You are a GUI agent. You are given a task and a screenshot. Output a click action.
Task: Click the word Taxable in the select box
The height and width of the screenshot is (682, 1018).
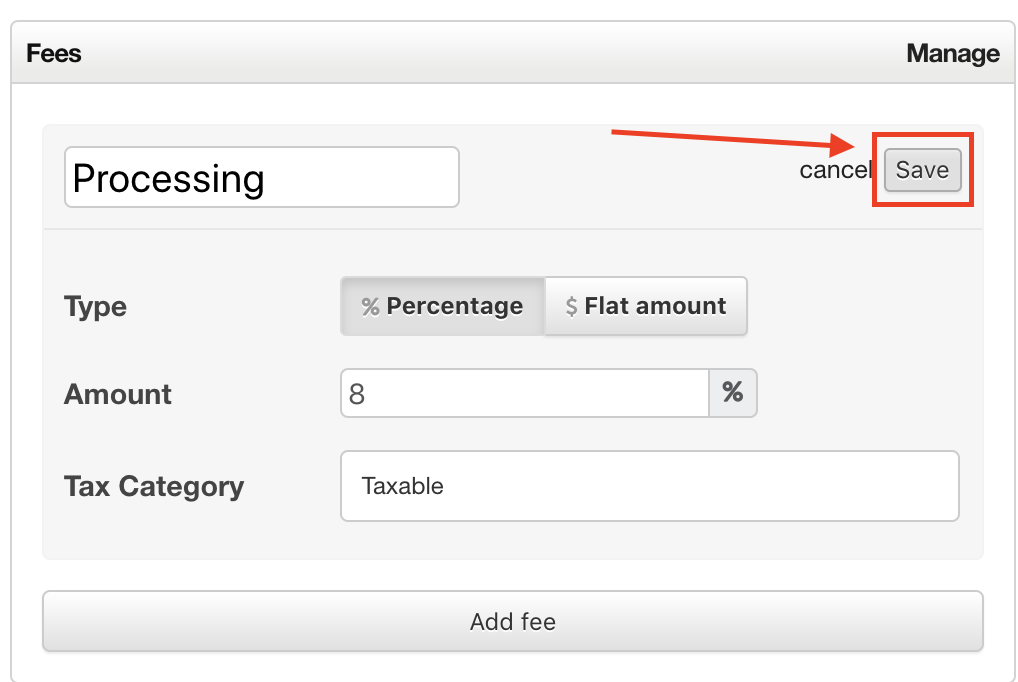point(402,487)
